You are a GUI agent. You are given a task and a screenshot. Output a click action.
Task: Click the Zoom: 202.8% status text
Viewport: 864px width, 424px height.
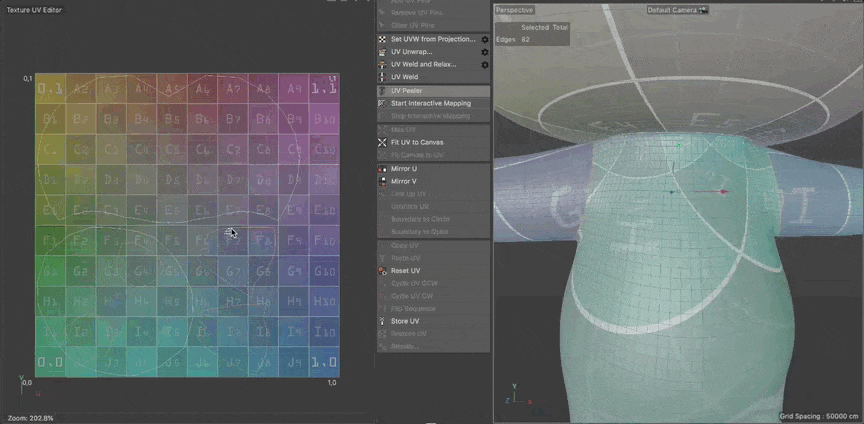click(x=31, y=418)
